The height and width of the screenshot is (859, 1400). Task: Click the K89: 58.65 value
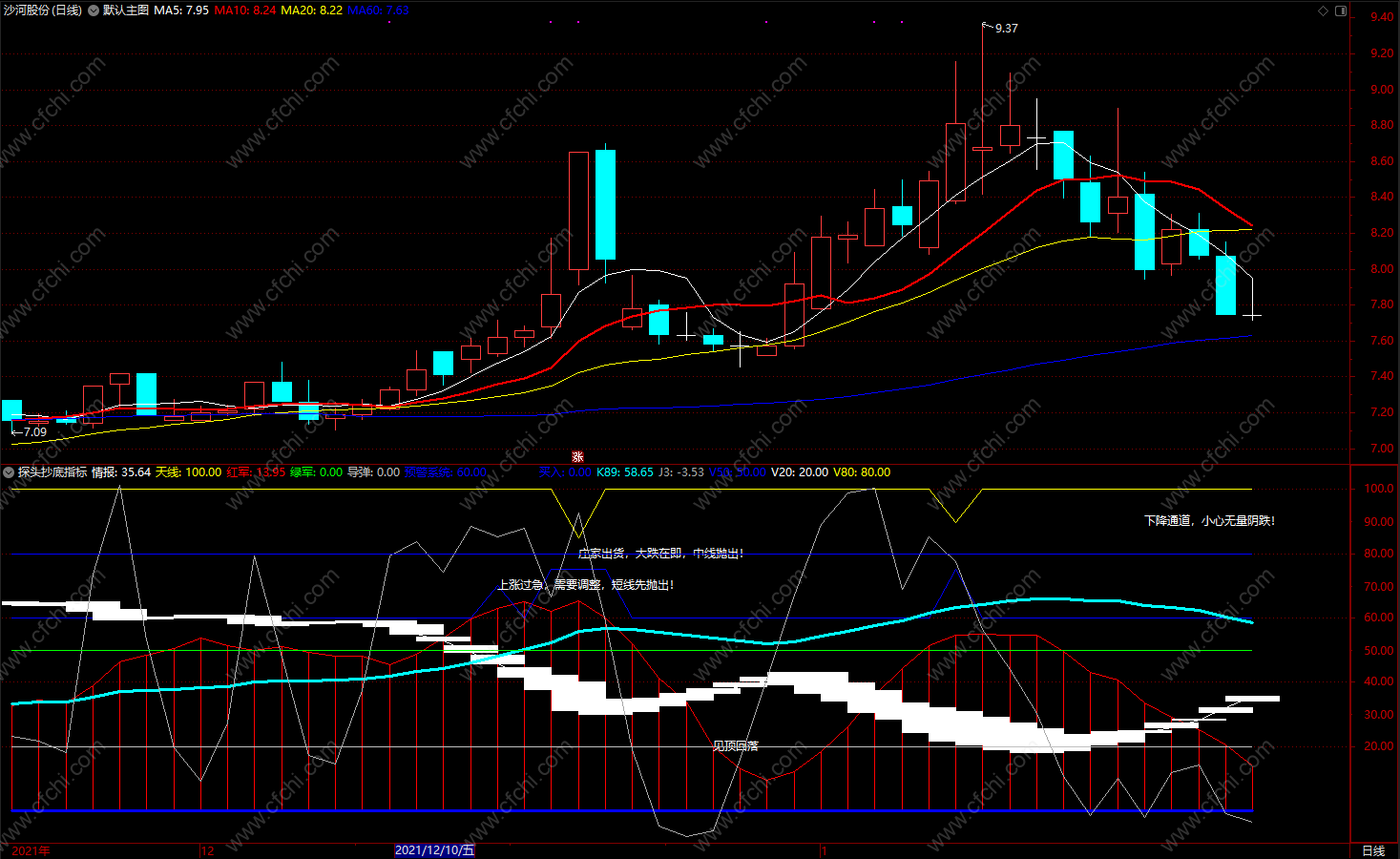(x=625, y=472)
